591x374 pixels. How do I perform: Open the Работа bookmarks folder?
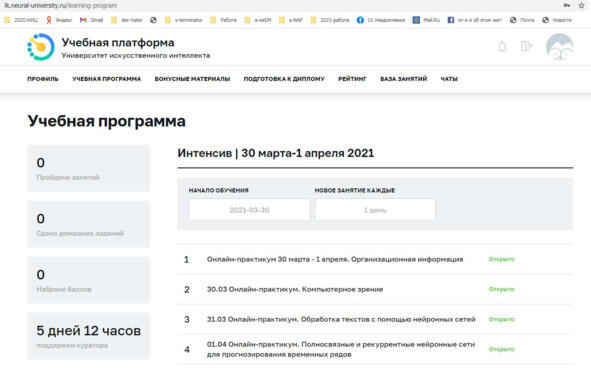point(224,20)
